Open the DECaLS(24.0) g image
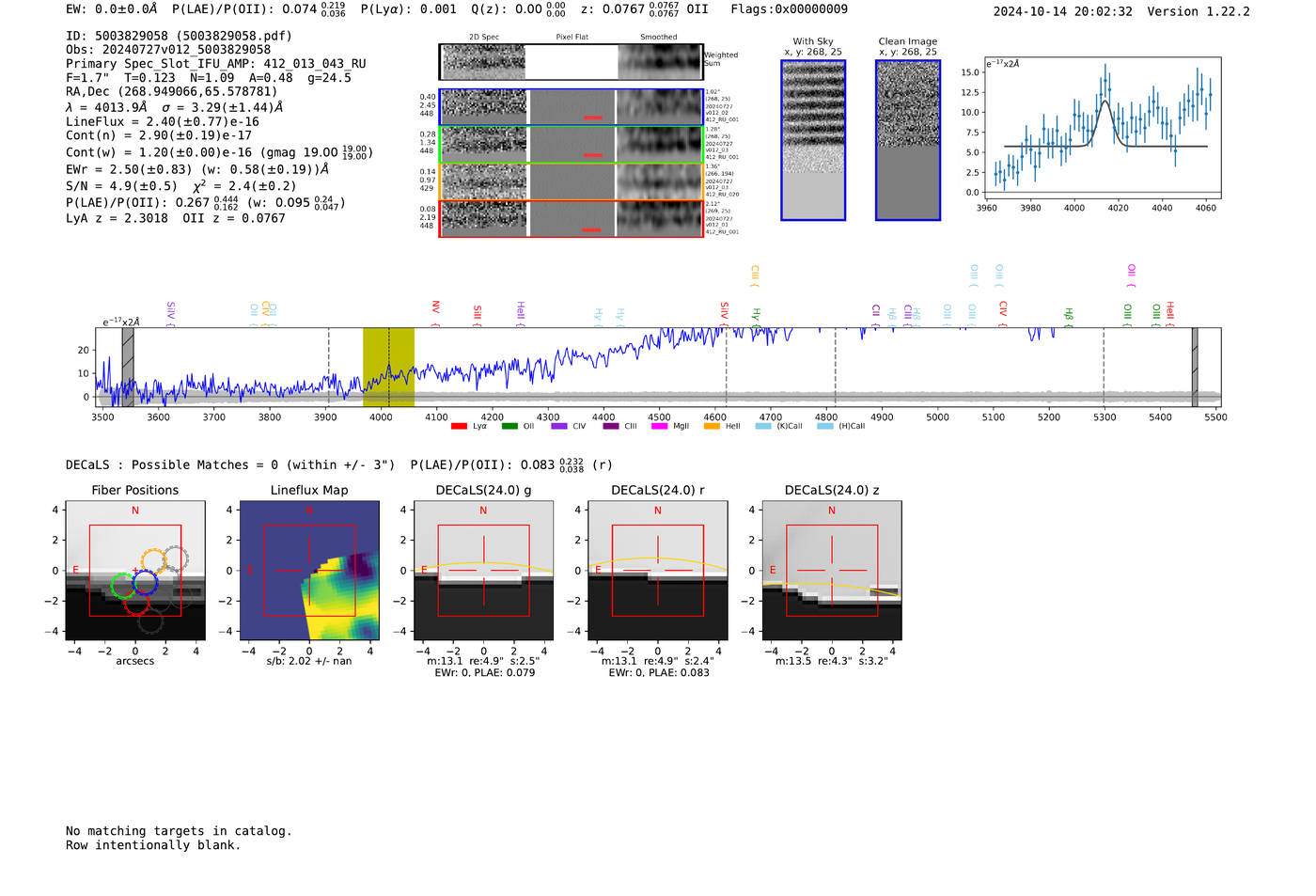 coord(483,570)
